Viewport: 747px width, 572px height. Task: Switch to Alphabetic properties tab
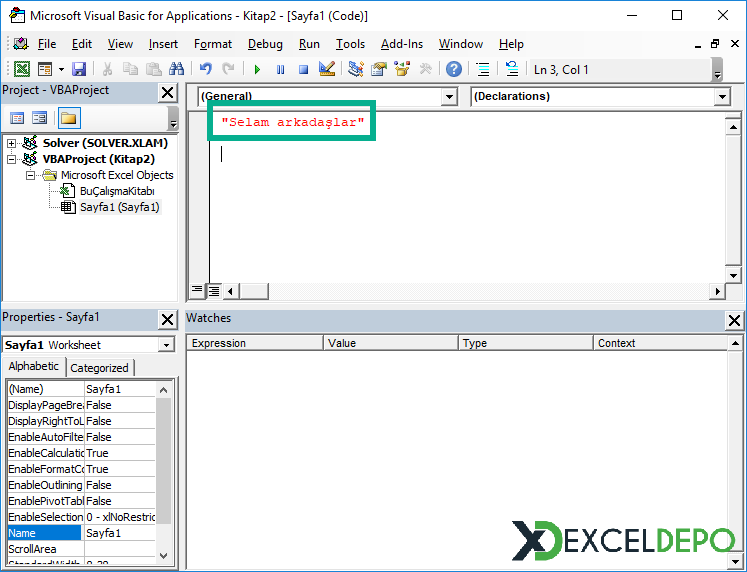(x=33, y=366)
